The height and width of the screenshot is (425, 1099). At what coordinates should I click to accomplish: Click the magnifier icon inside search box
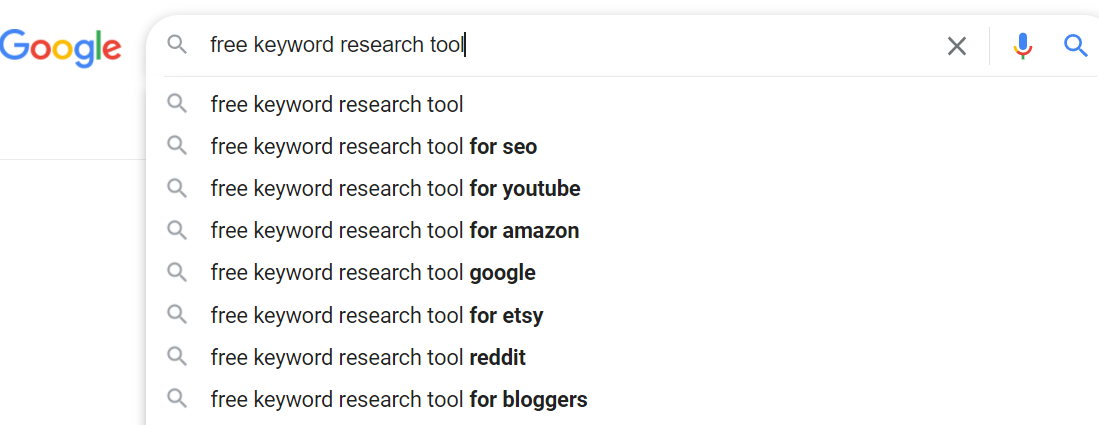pyautogui.click(x=177, y=45)
